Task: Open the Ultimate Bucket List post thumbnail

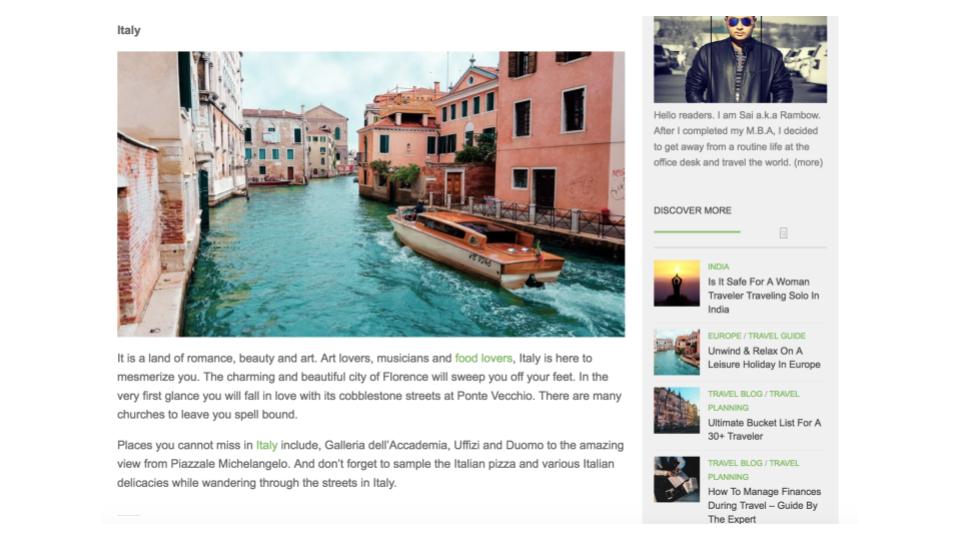Action: [x=677, y=410]
